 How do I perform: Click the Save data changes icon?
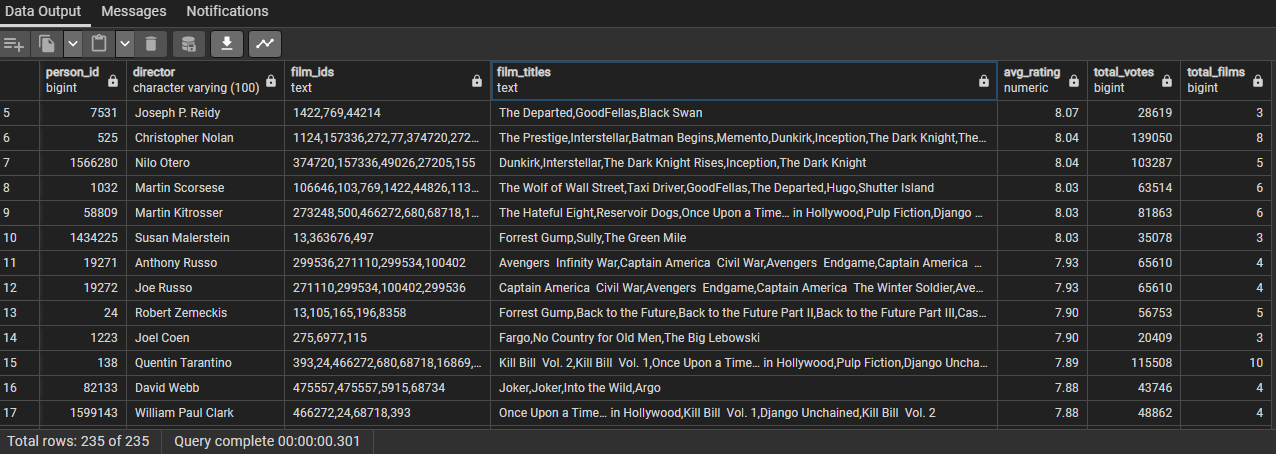(189, 44)
